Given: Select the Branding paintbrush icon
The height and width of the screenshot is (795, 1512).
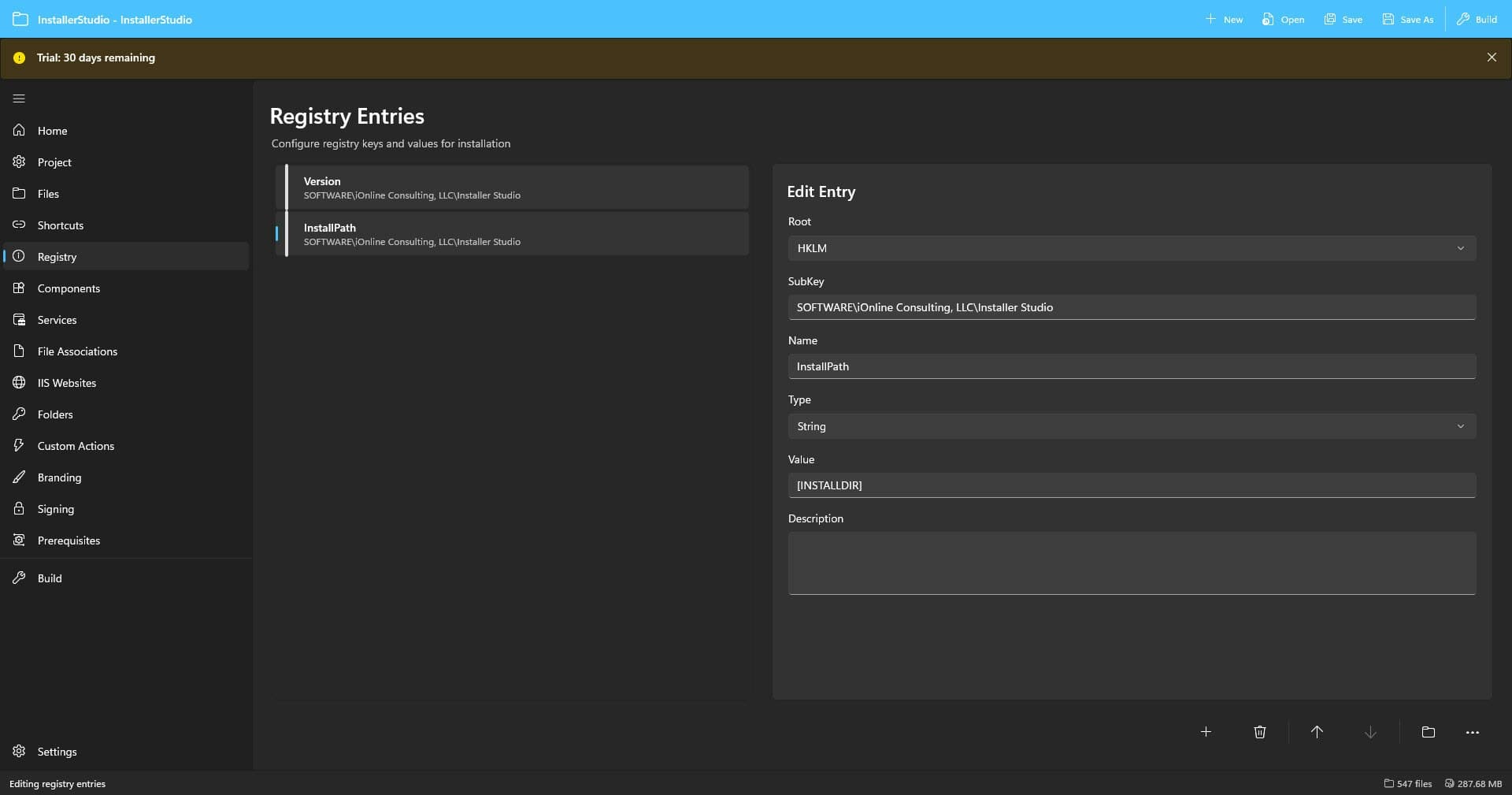Looking at the screenshot, I should pos(19,477).
